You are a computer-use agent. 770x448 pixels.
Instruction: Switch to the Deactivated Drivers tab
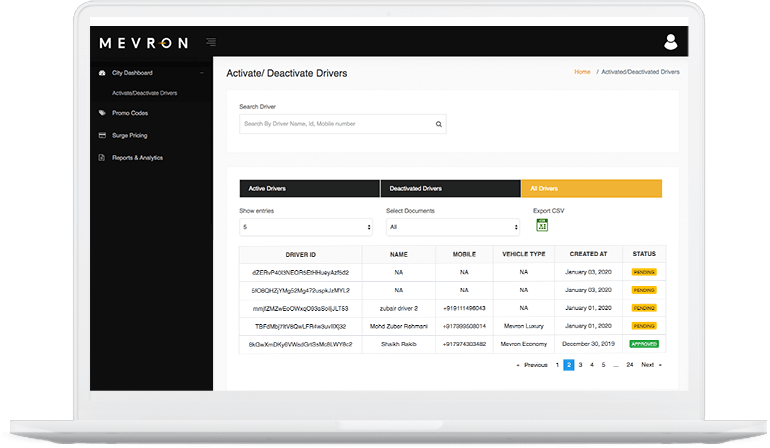pyautogui.click(x=451, y=189)
